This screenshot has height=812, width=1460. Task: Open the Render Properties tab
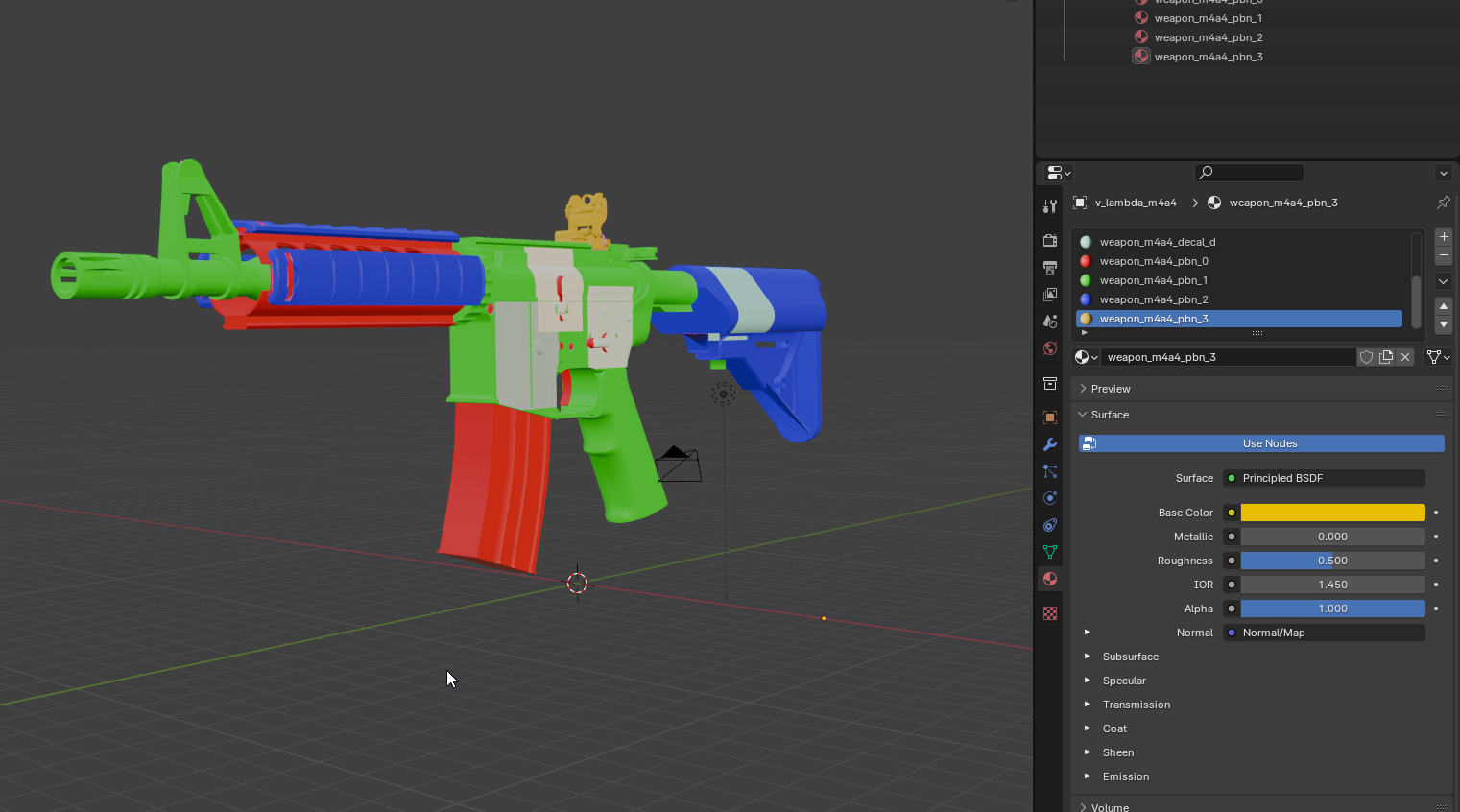(1049, 240)
